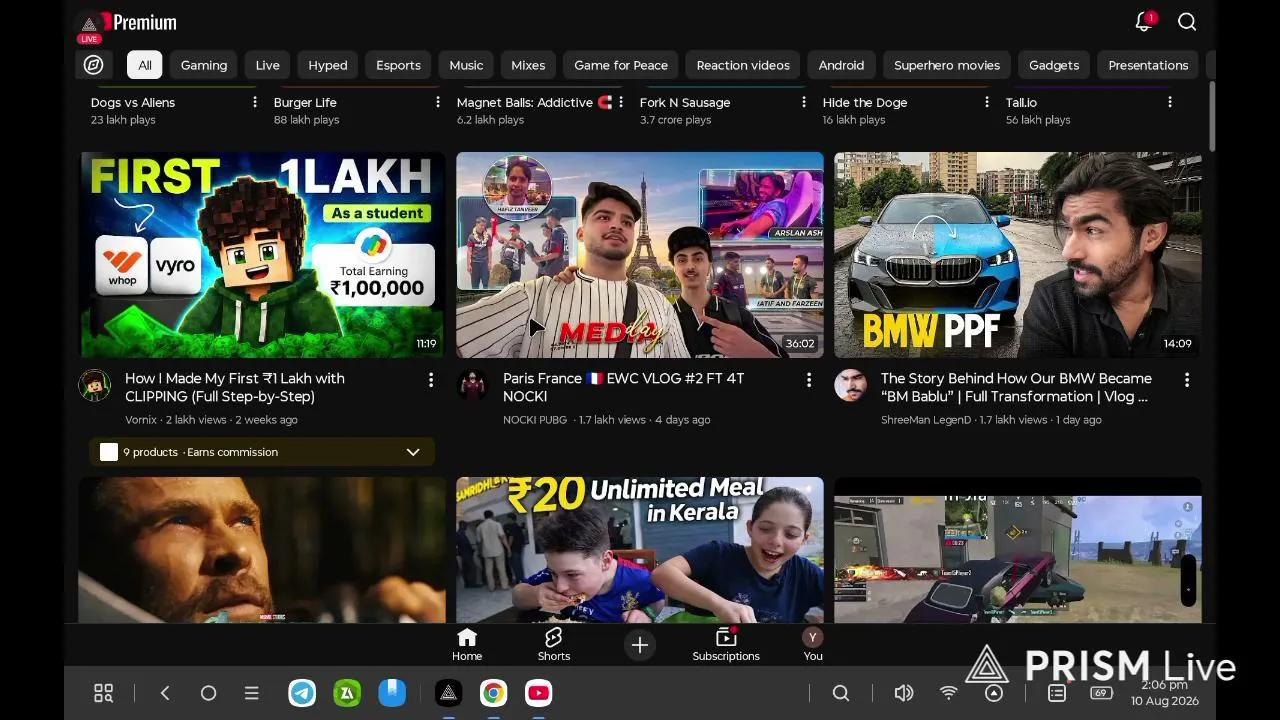Select the Hyped chip
The width and height of the screenshot is (1280, 720).
coord(328,65)
